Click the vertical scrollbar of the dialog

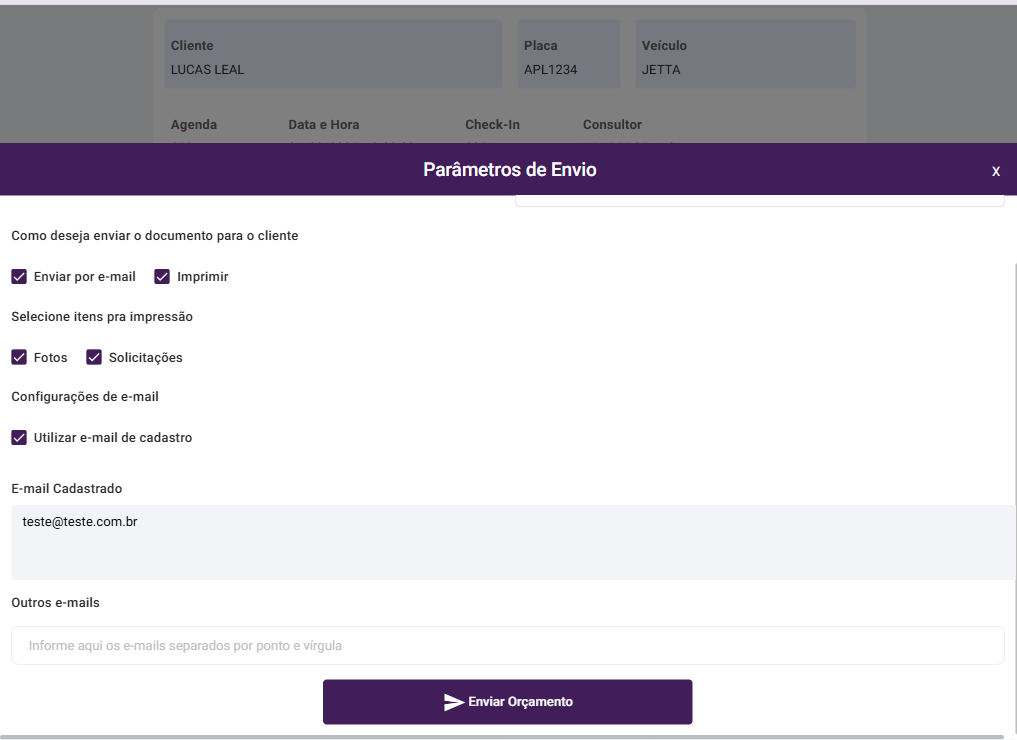coord(1015,450)
